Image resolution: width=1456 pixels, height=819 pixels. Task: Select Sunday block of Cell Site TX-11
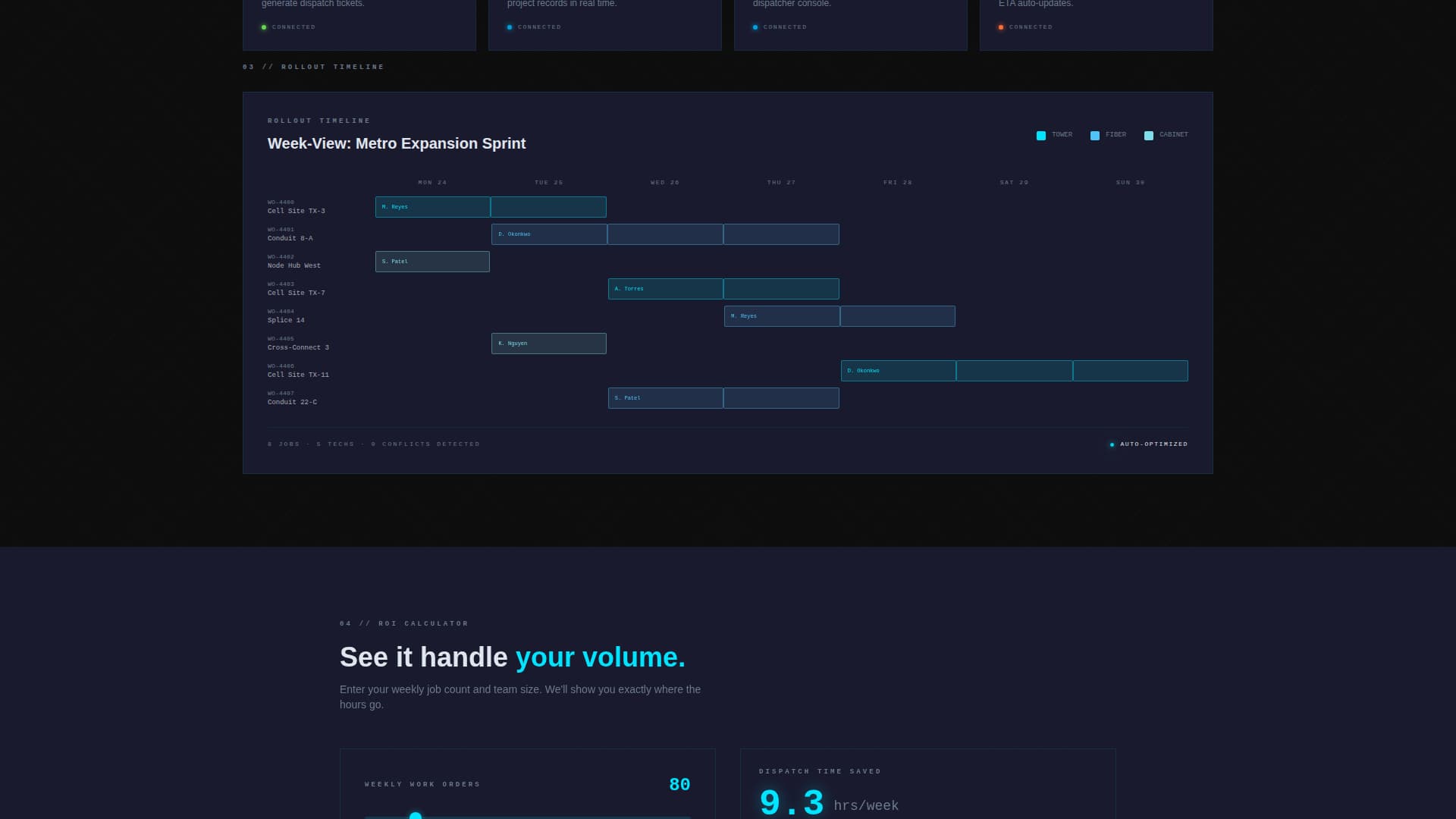pos(1131,371)
